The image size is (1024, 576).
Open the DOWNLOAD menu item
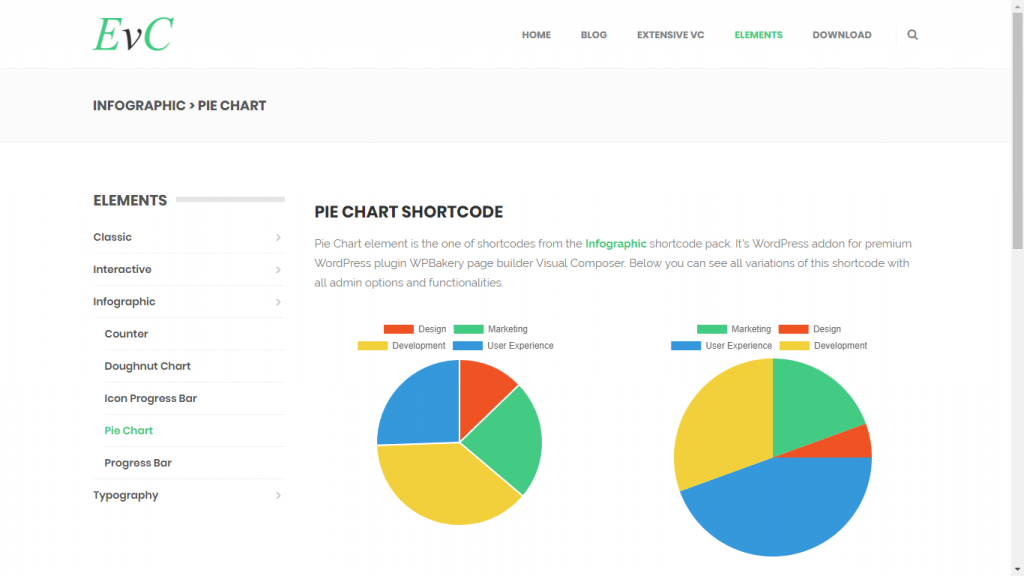tap(842, 35)
